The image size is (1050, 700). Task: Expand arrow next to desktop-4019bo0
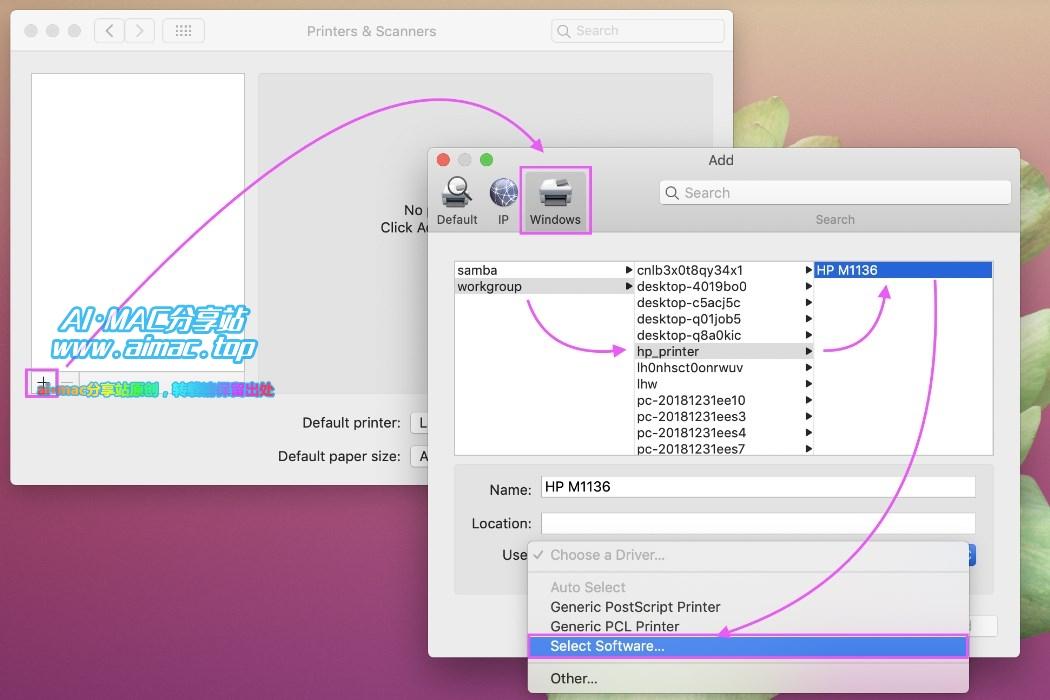(808, 287)
